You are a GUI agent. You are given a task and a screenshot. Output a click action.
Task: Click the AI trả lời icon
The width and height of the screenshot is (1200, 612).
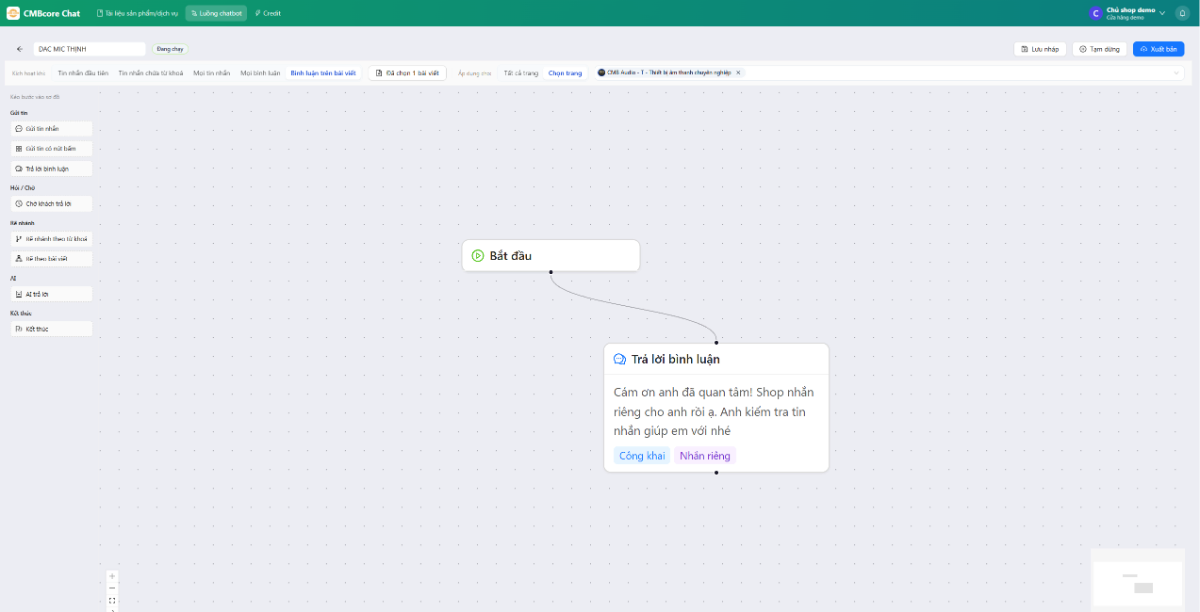pos(19,294)
